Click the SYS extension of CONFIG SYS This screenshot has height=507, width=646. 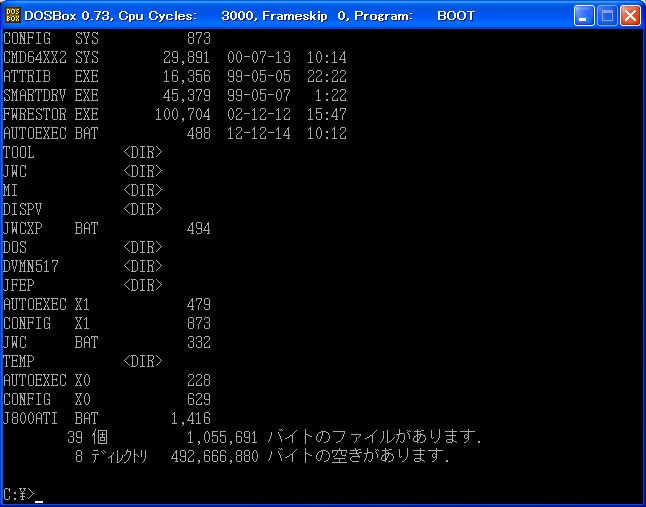(87, 39)
